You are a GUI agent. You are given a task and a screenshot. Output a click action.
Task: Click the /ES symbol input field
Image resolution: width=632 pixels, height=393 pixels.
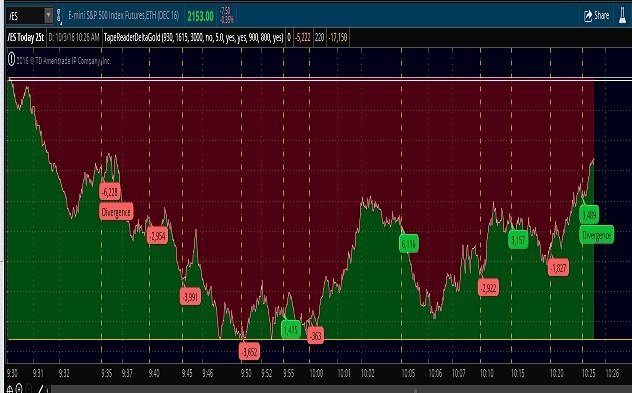click(x=25, y=16)
